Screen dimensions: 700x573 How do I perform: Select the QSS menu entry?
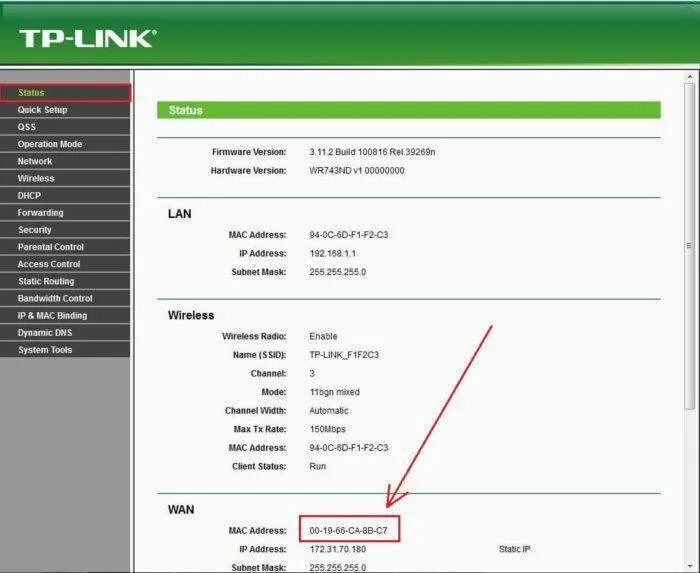[x=65, y=127]
